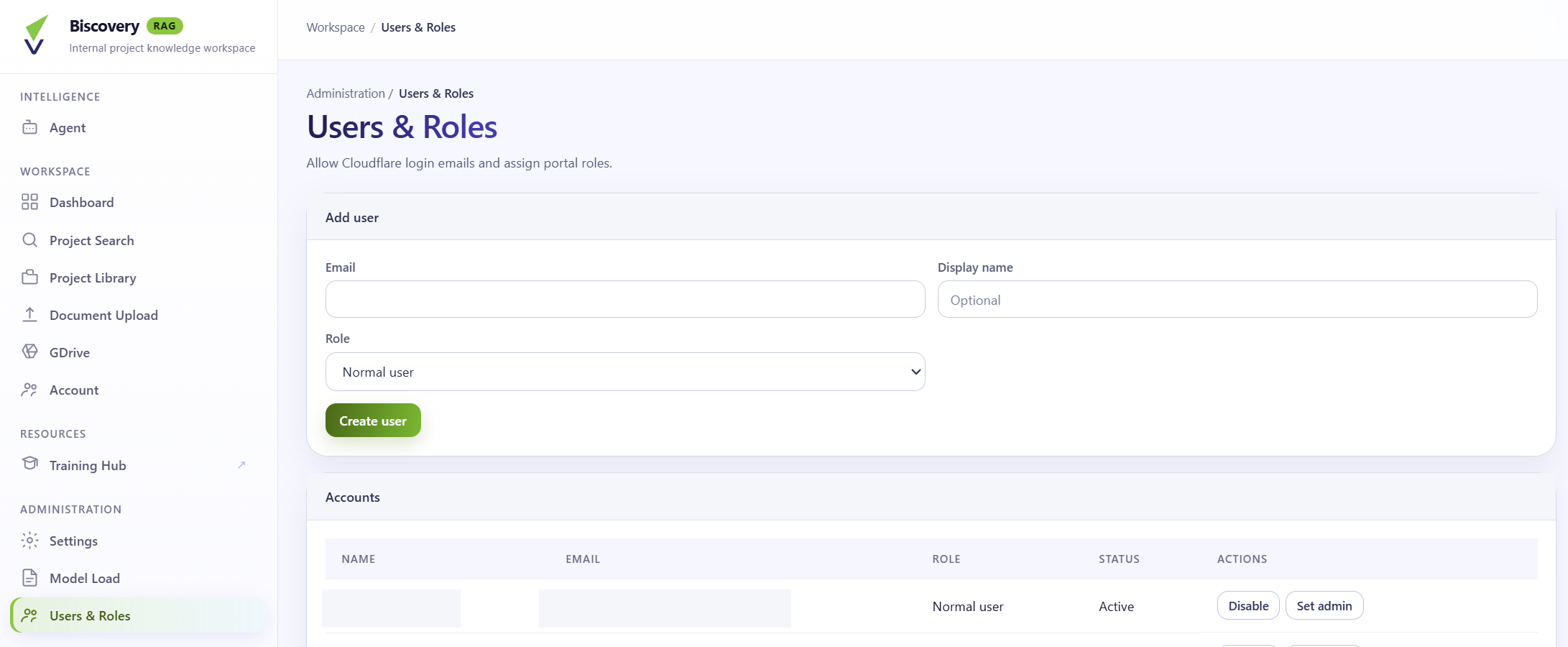
Task: Open Agent via its robot icon
Action: coord(29,127)
